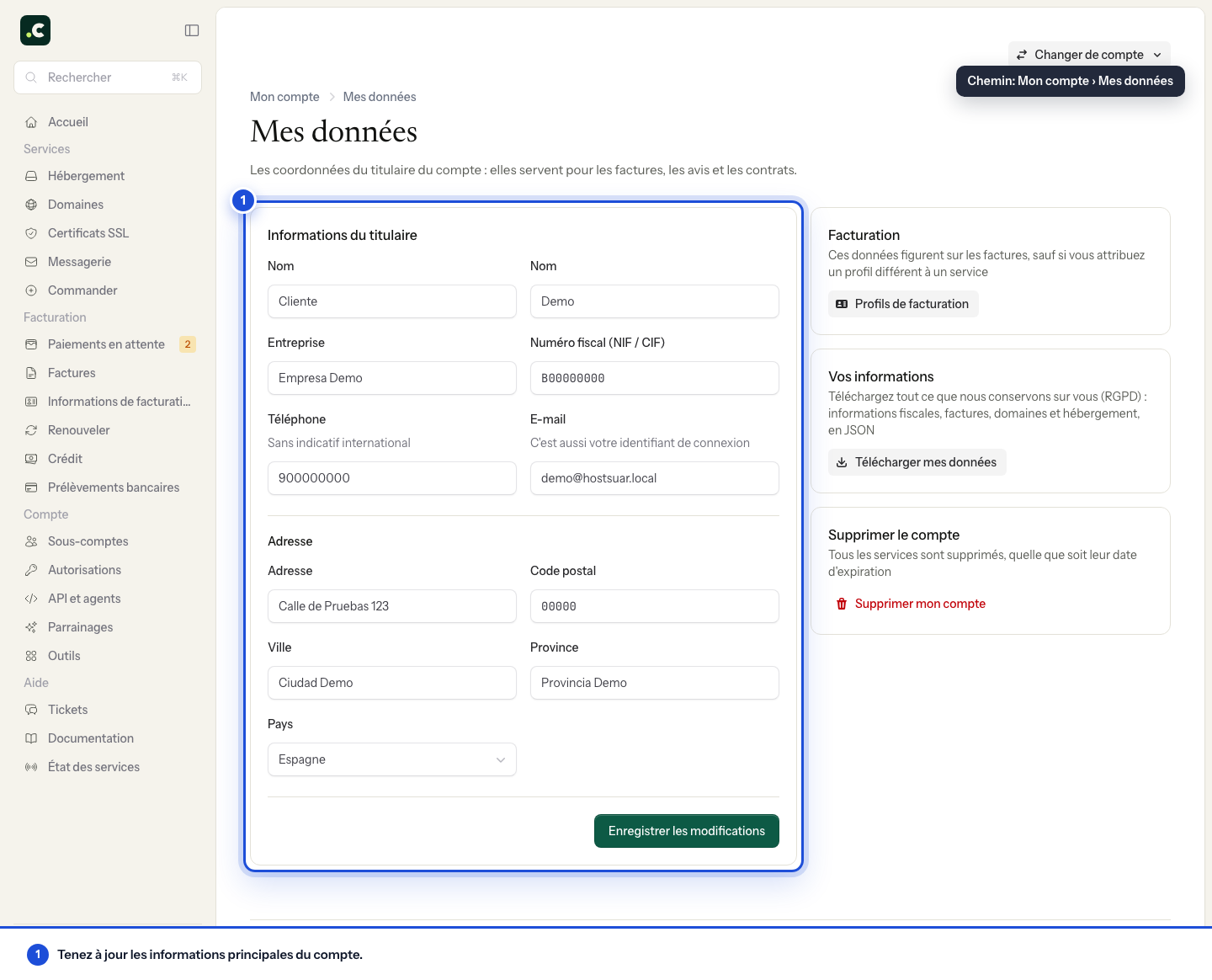
Task: Click the Messagerie envelope icon
Action: [x=31, y=262]
